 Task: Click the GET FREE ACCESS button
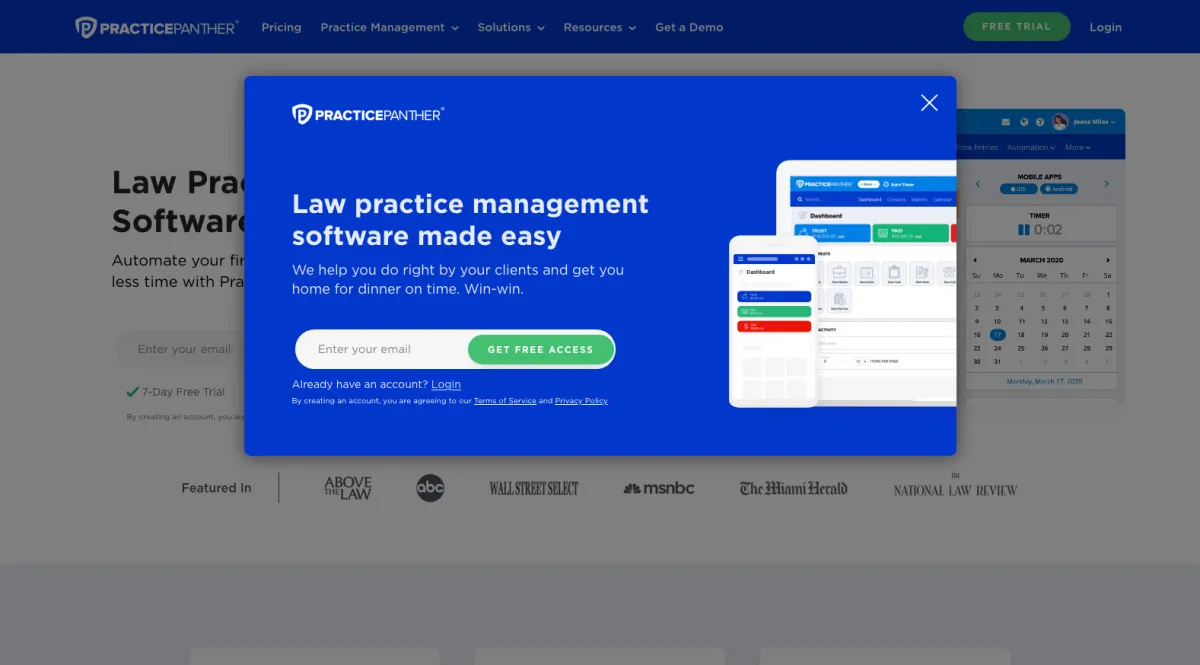(540, 349)
